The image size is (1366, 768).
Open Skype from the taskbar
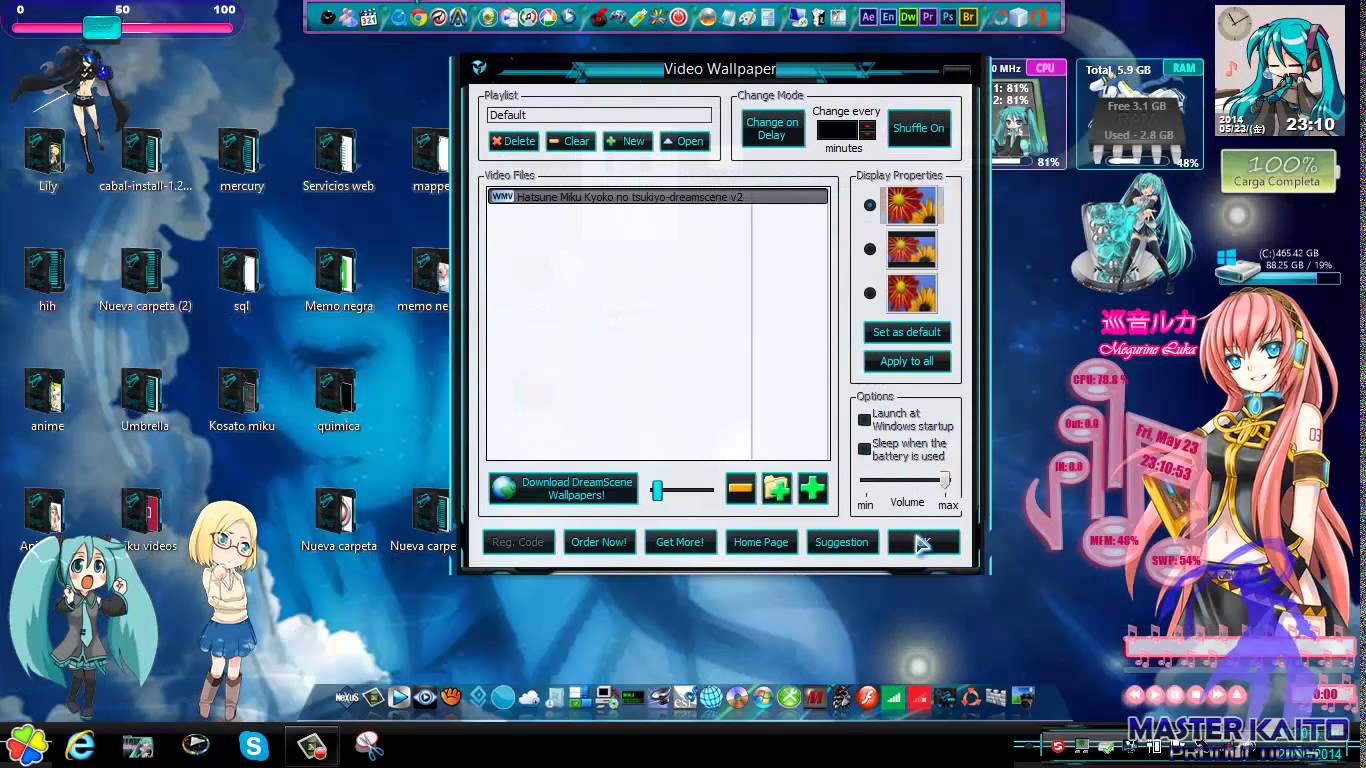(254, 745)
